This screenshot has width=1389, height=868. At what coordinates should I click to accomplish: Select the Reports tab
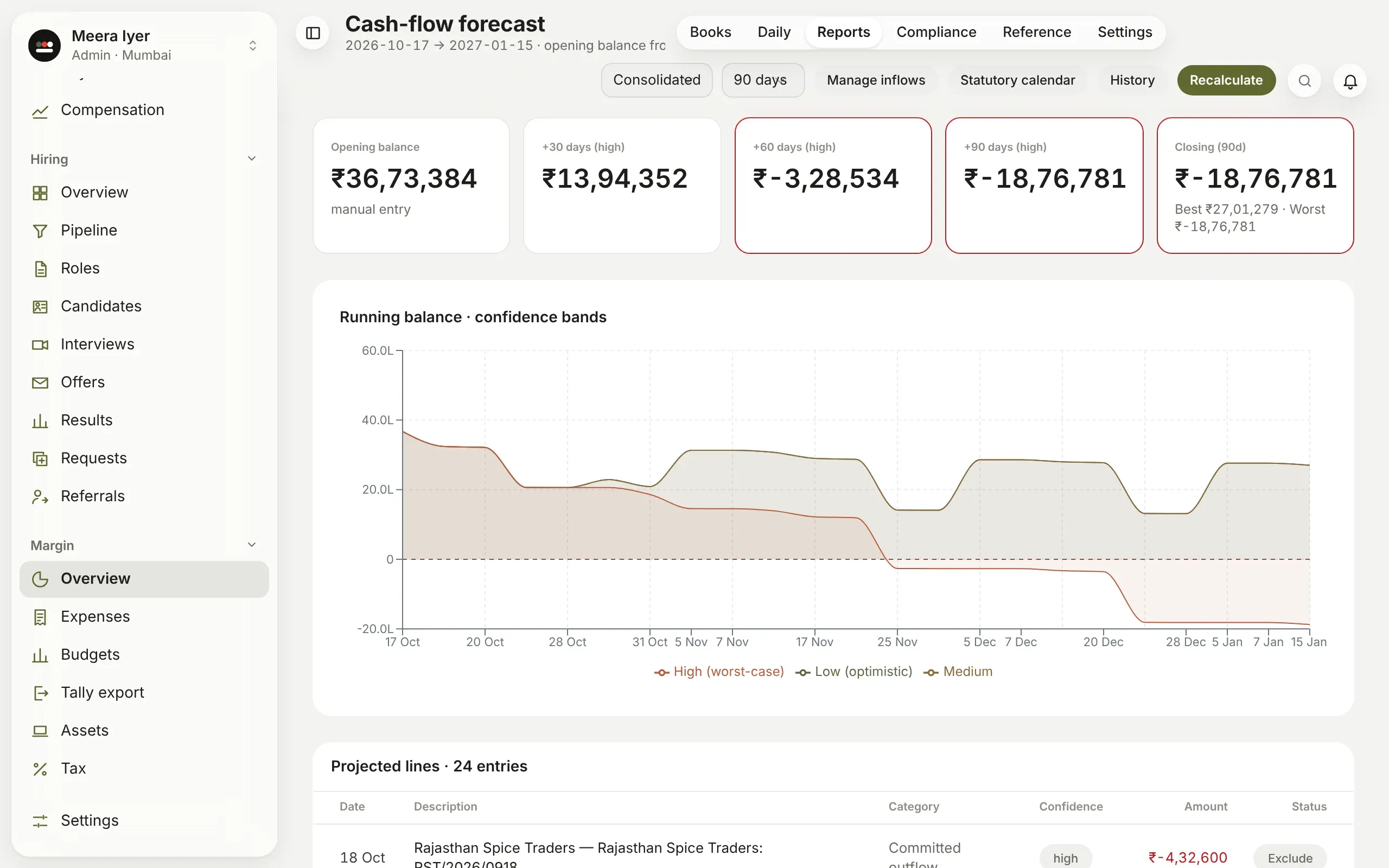843,33
